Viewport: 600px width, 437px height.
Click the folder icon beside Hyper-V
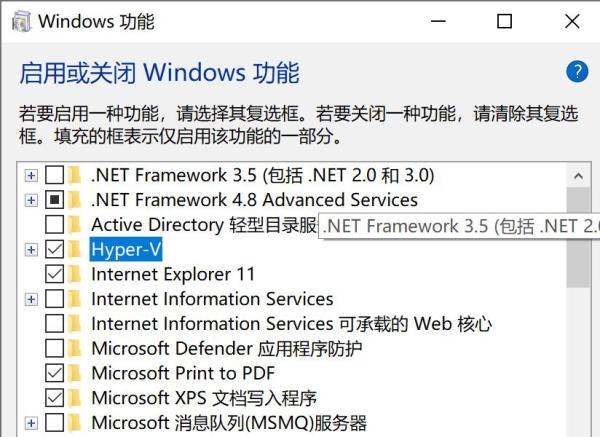[75, 249]
